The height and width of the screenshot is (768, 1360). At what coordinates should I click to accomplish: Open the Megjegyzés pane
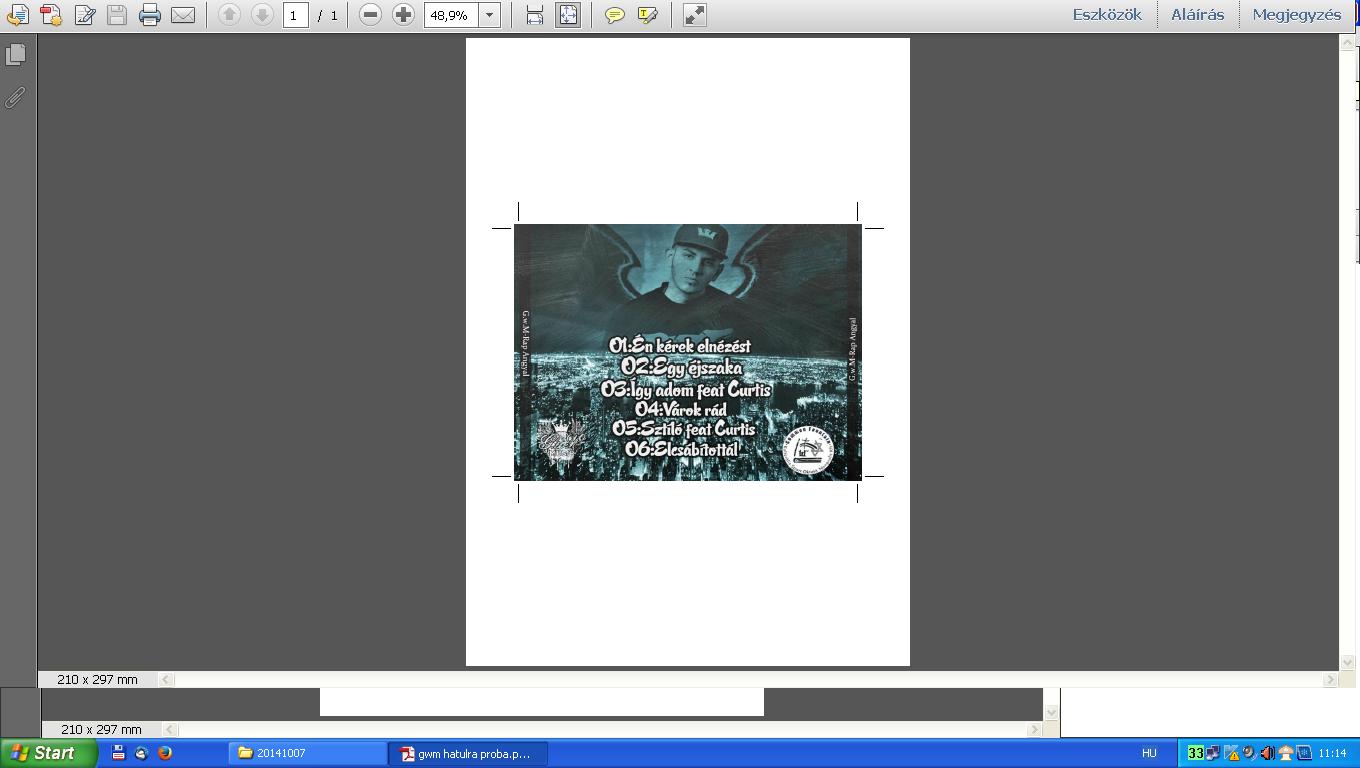pyautogui.click(x=1297, y=15)
